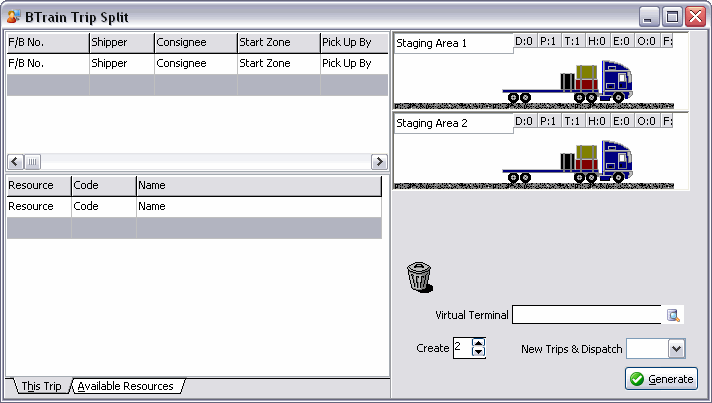Click the BTrain app icon in title bar
This screenshot has height=403, width=712.
click(13, 17)
